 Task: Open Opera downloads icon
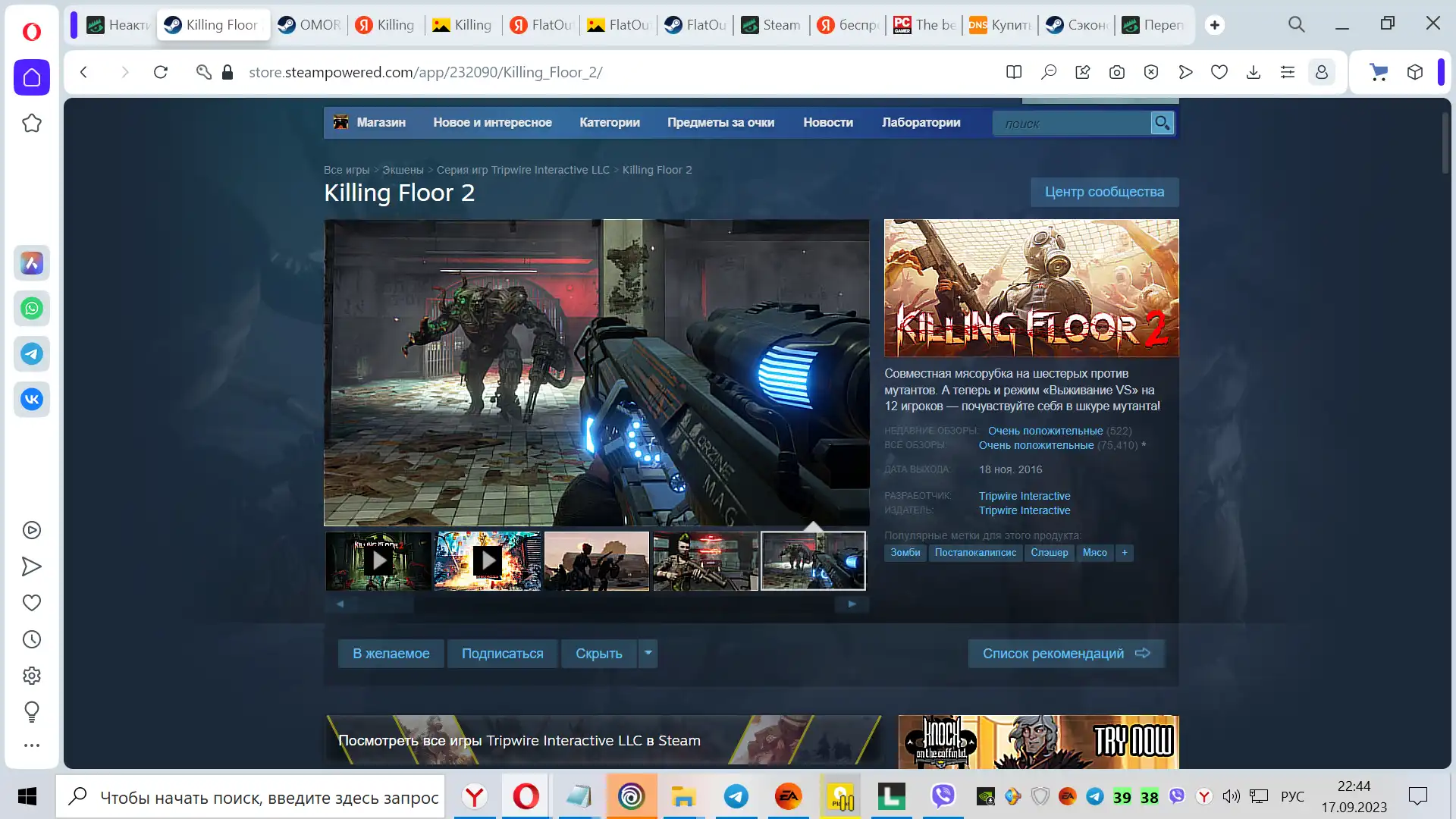pyautogui.click(x=1253, y=72)
